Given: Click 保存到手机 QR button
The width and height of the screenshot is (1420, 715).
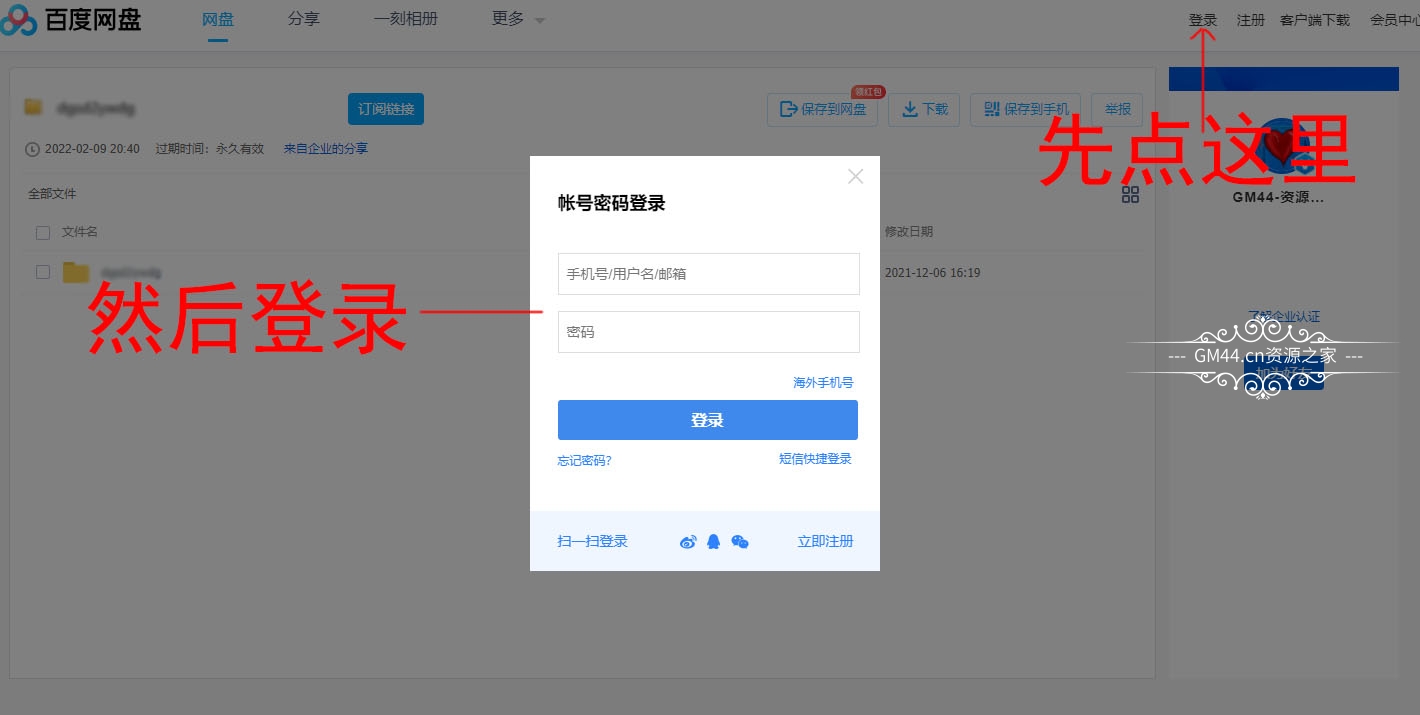Looking at the screenshot, I should coord(1026,109).
